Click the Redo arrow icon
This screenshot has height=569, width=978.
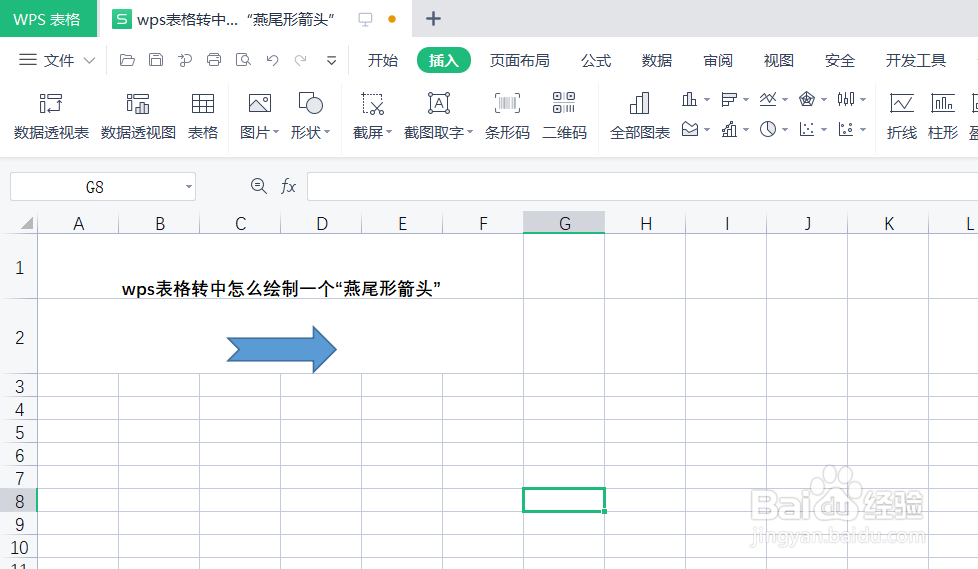pos(301,60)
